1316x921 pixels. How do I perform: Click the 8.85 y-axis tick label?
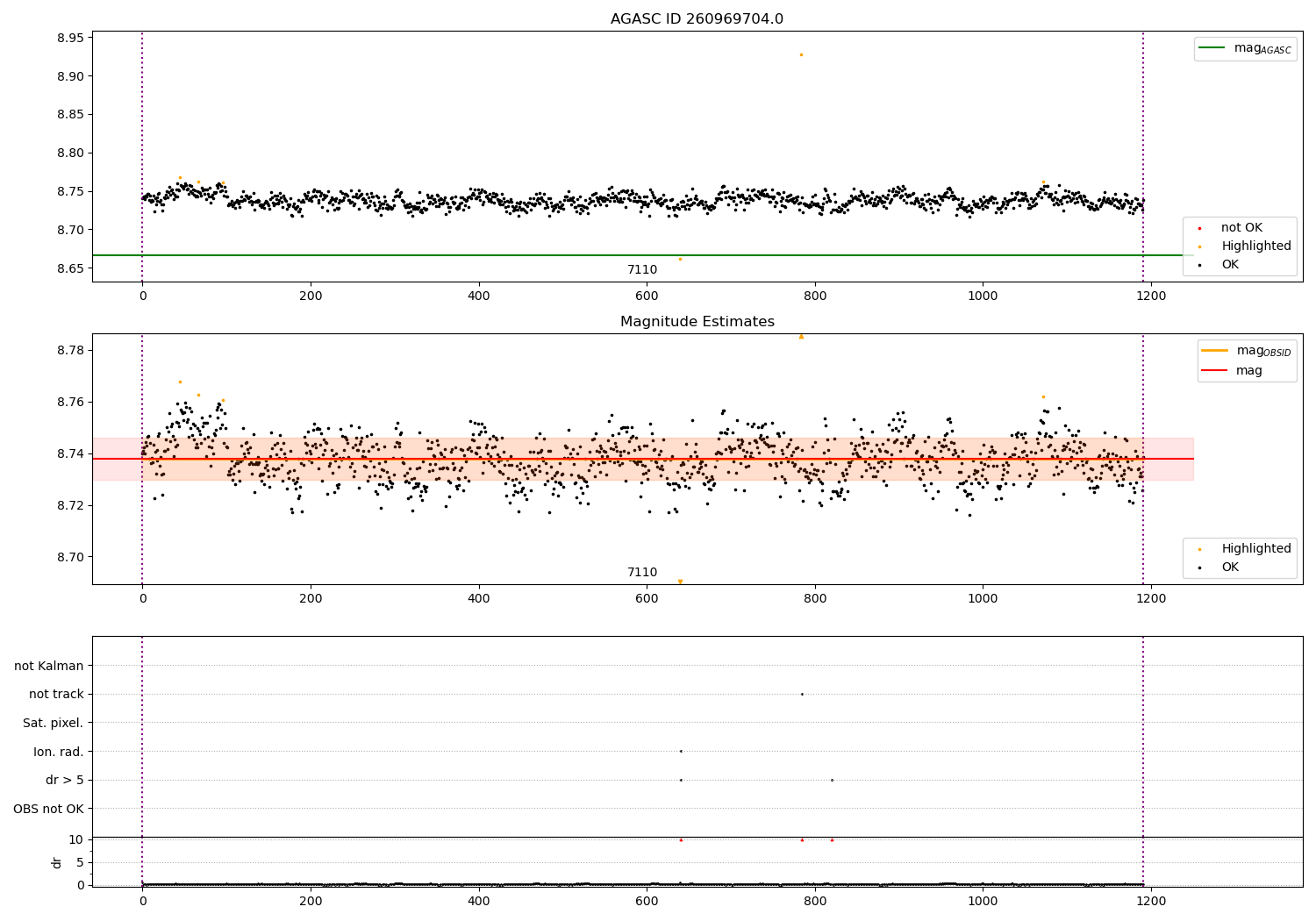pos(70,115)
